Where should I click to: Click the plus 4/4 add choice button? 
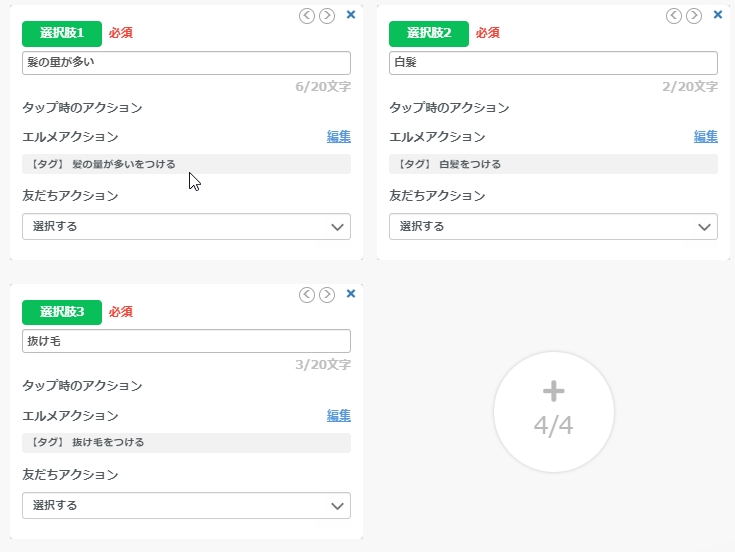point(553,411)
